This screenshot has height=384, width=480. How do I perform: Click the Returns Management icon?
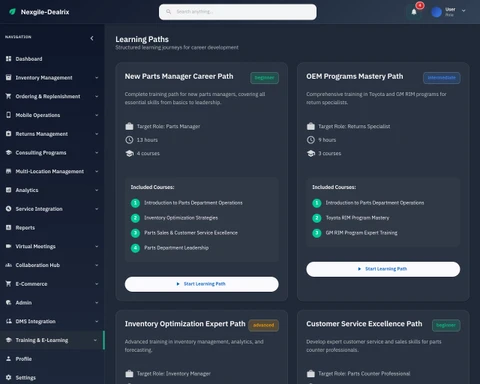(9, 134)
